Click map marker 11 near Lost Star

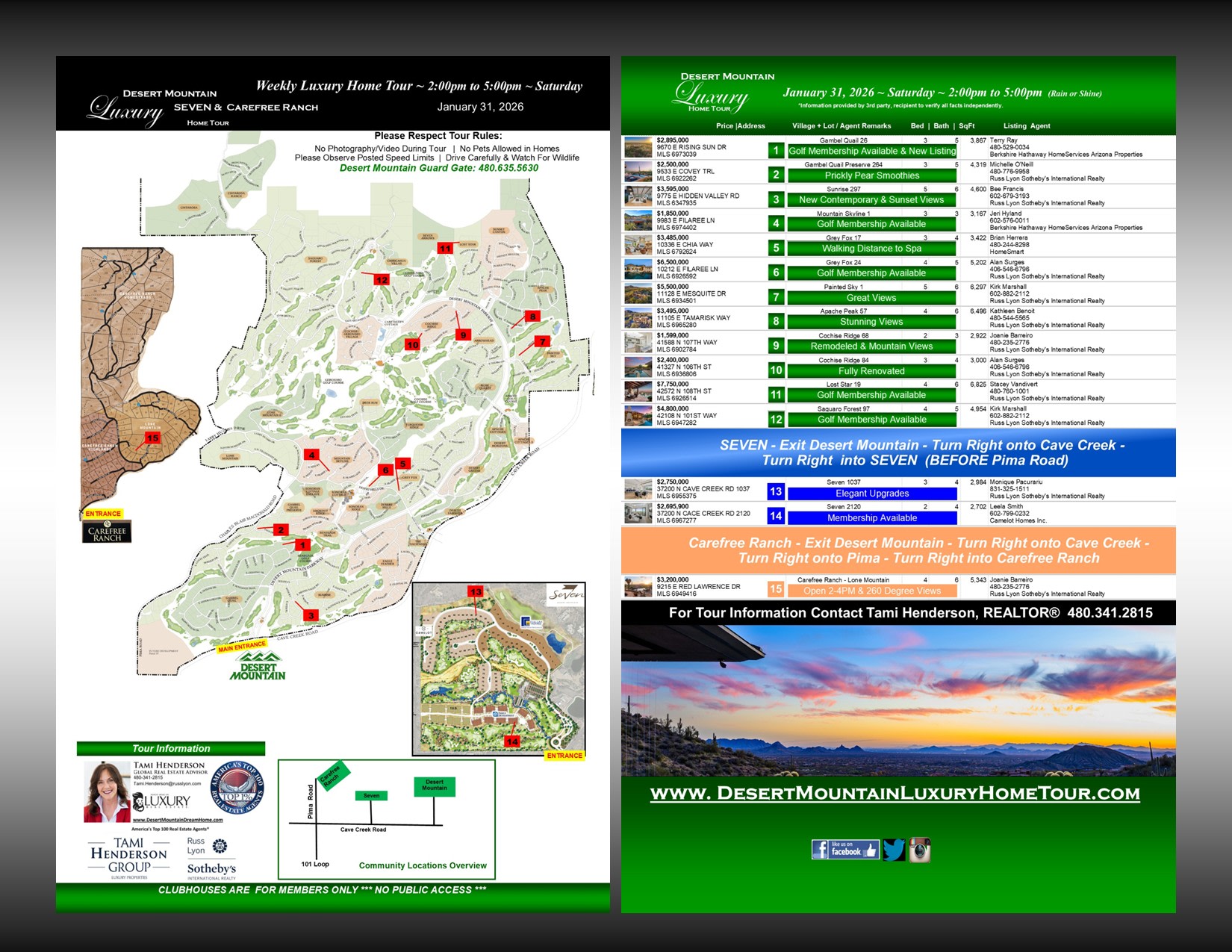[445, 249]
